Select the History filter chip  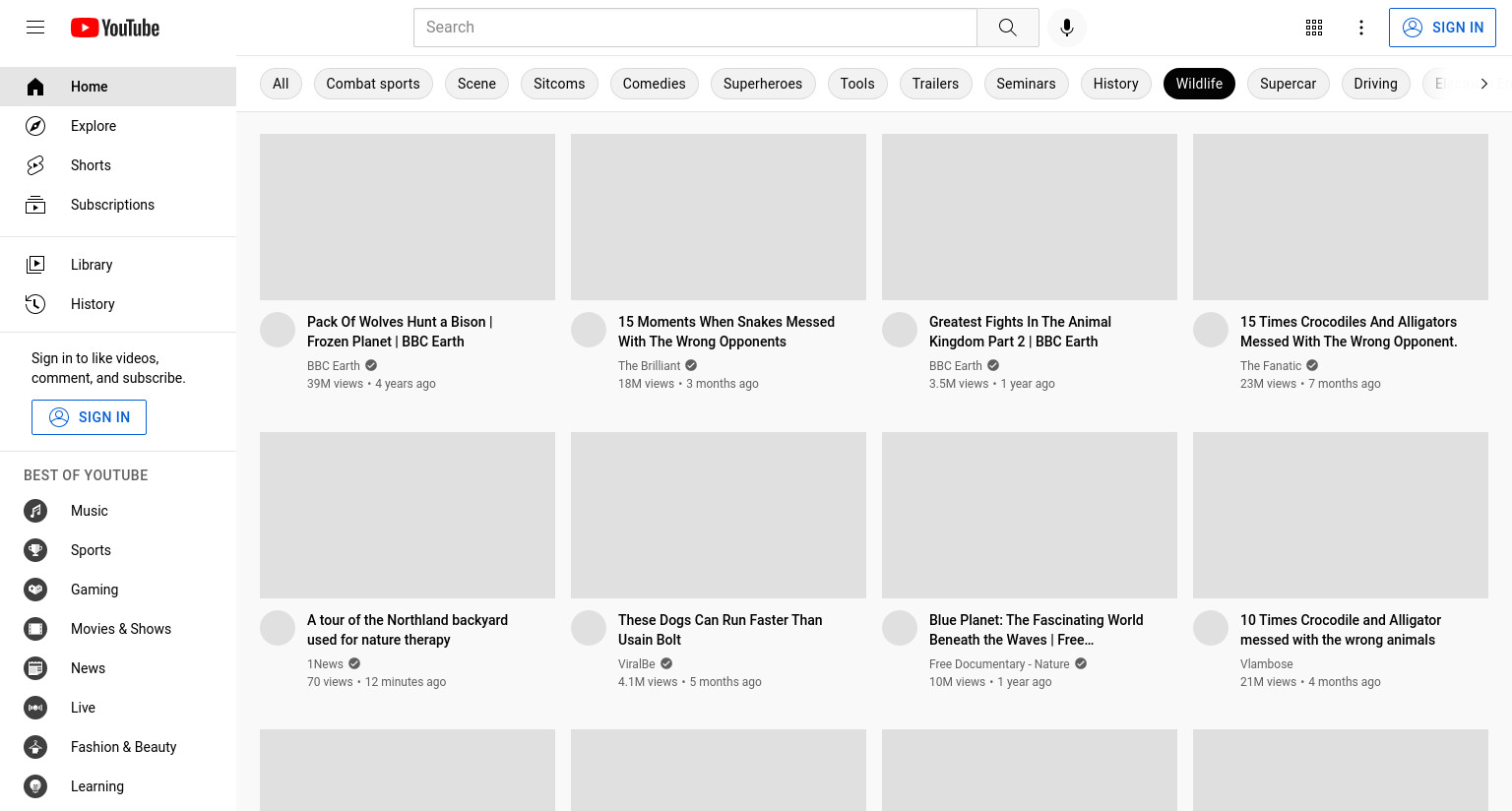point(1115,84)
